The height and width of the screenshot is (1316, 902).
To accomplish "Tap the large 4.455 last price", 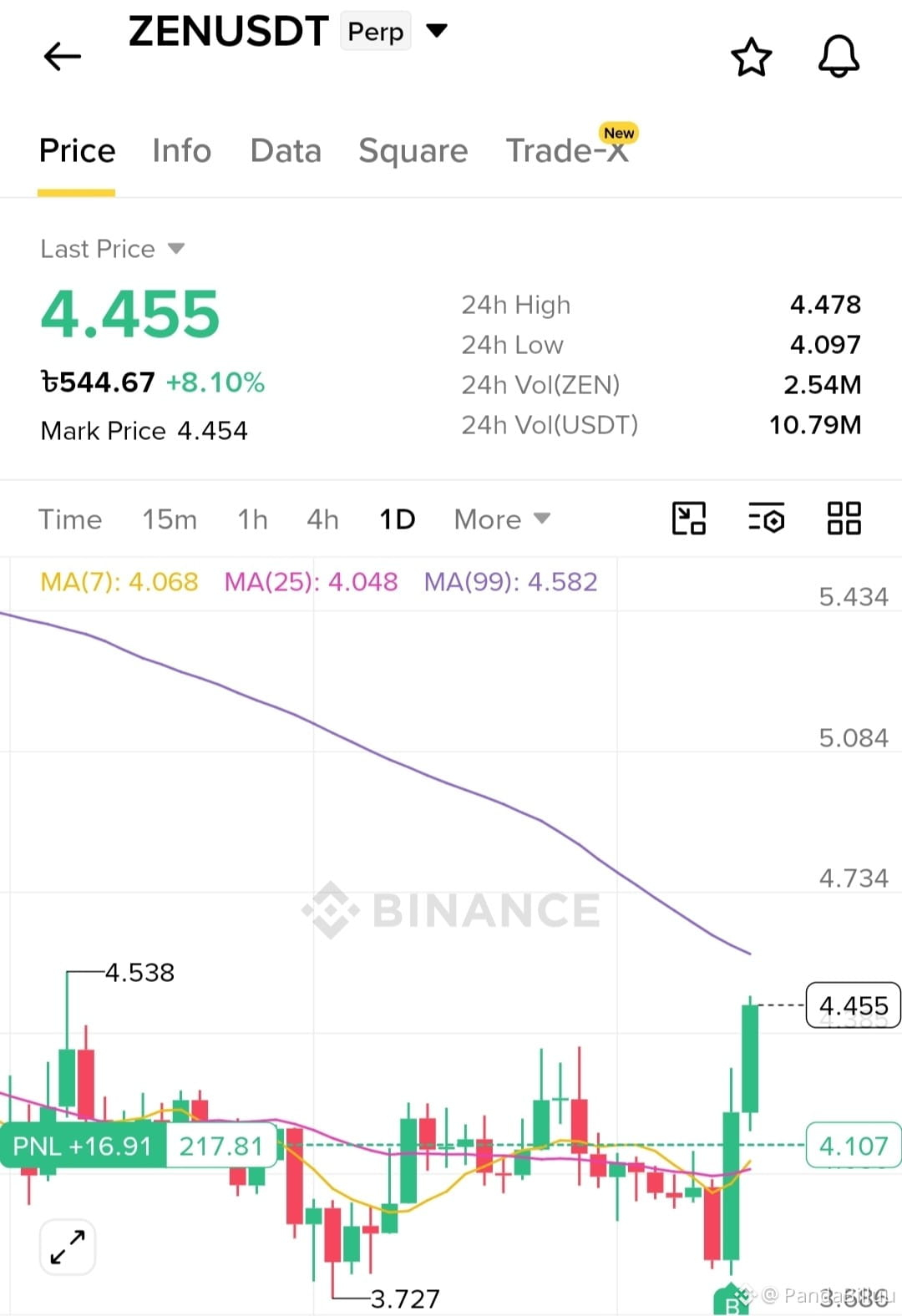I will [129, 315].
